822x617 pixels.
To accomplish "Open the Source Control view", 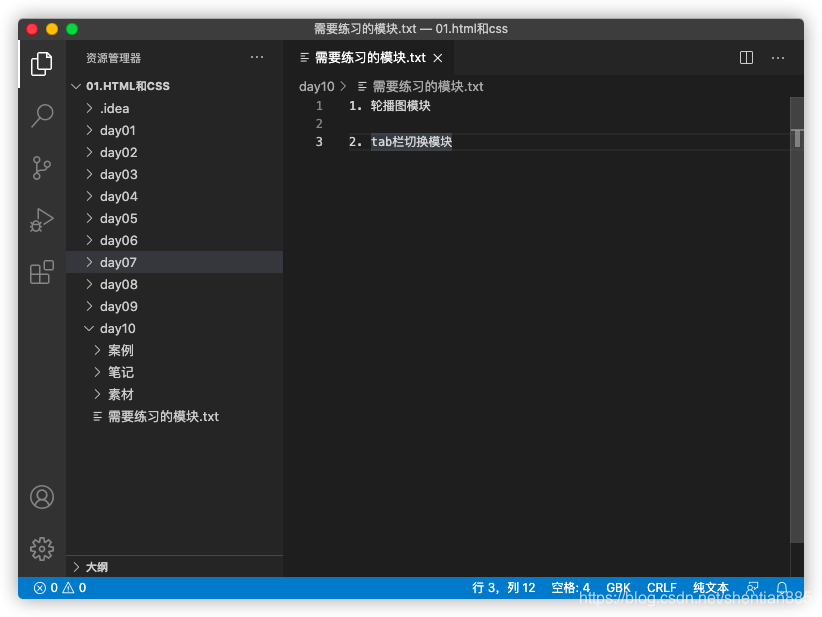I will coord(41,168).
